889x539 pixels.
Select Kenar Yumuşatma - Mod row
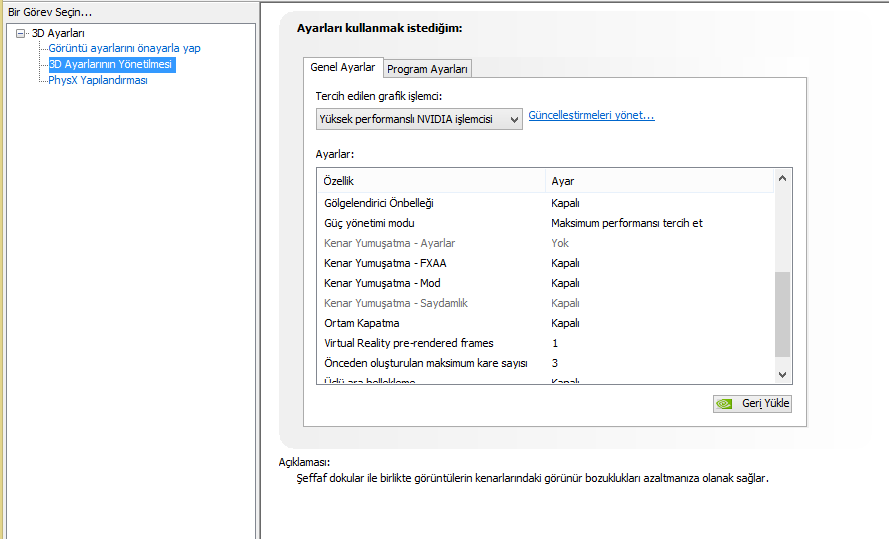545,283
